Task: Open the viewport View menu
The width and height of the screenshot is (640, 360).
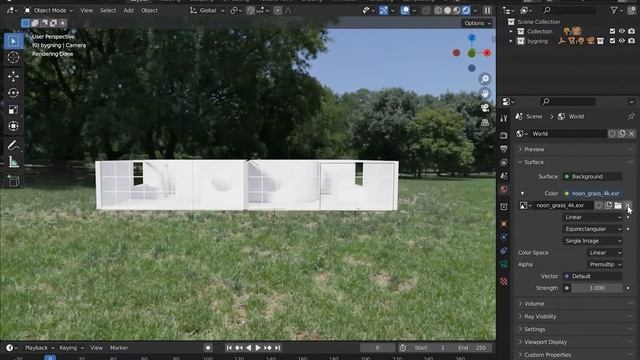Action: point(87,11)
